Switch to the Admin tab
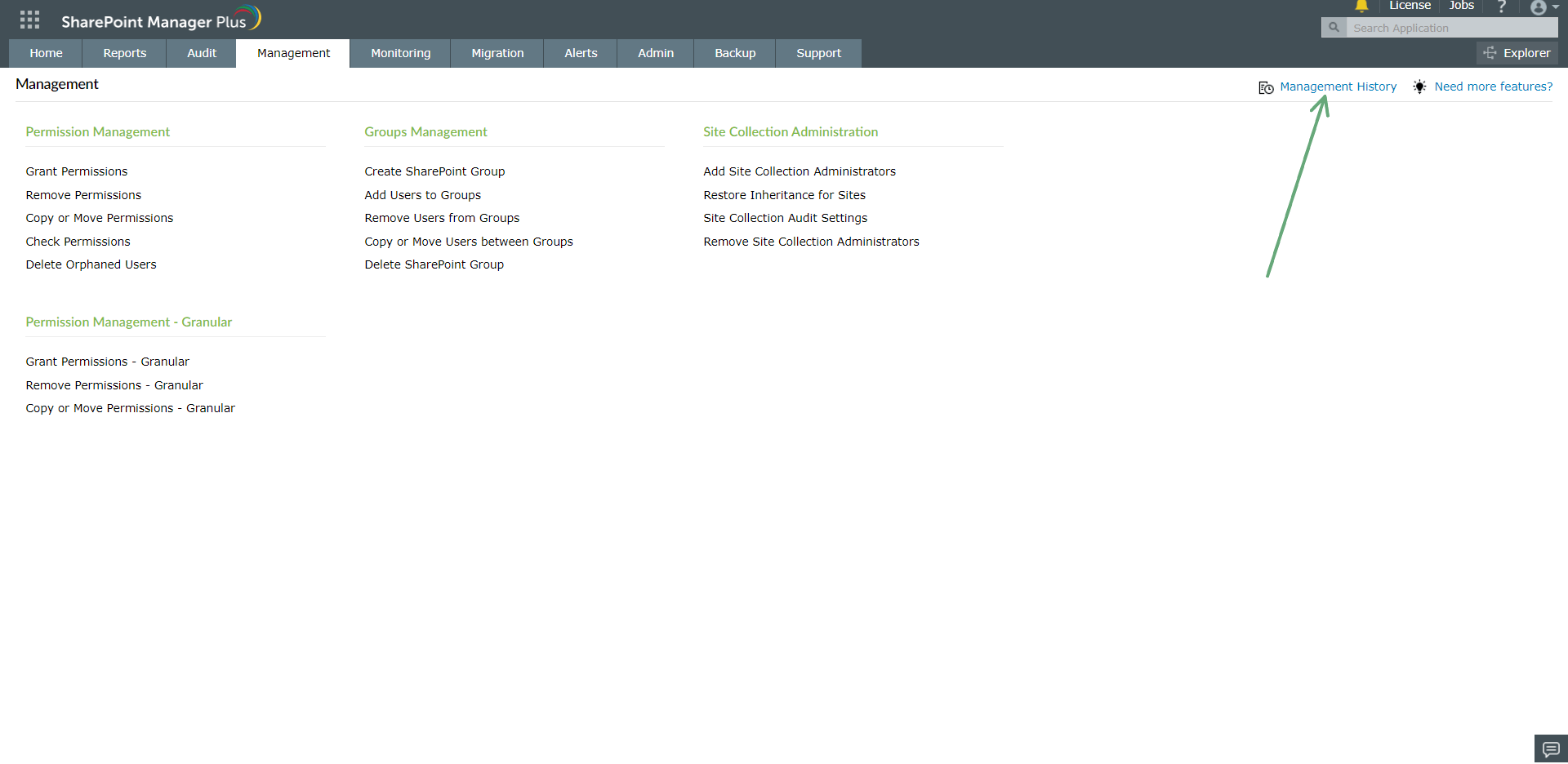The image size is (1568, 764). pyautogui.click(x=656, y=53)
